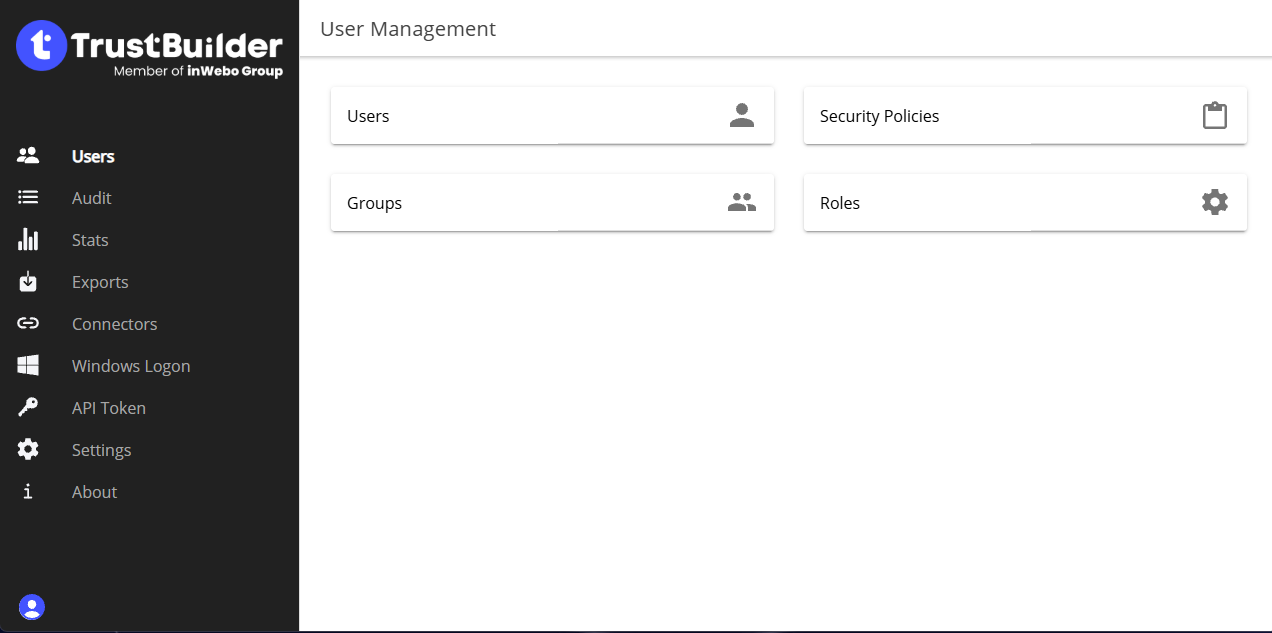This screenshot has height=633, width=1272.
Task: Navigate to API Token page
Action: [x=109, y=408]
